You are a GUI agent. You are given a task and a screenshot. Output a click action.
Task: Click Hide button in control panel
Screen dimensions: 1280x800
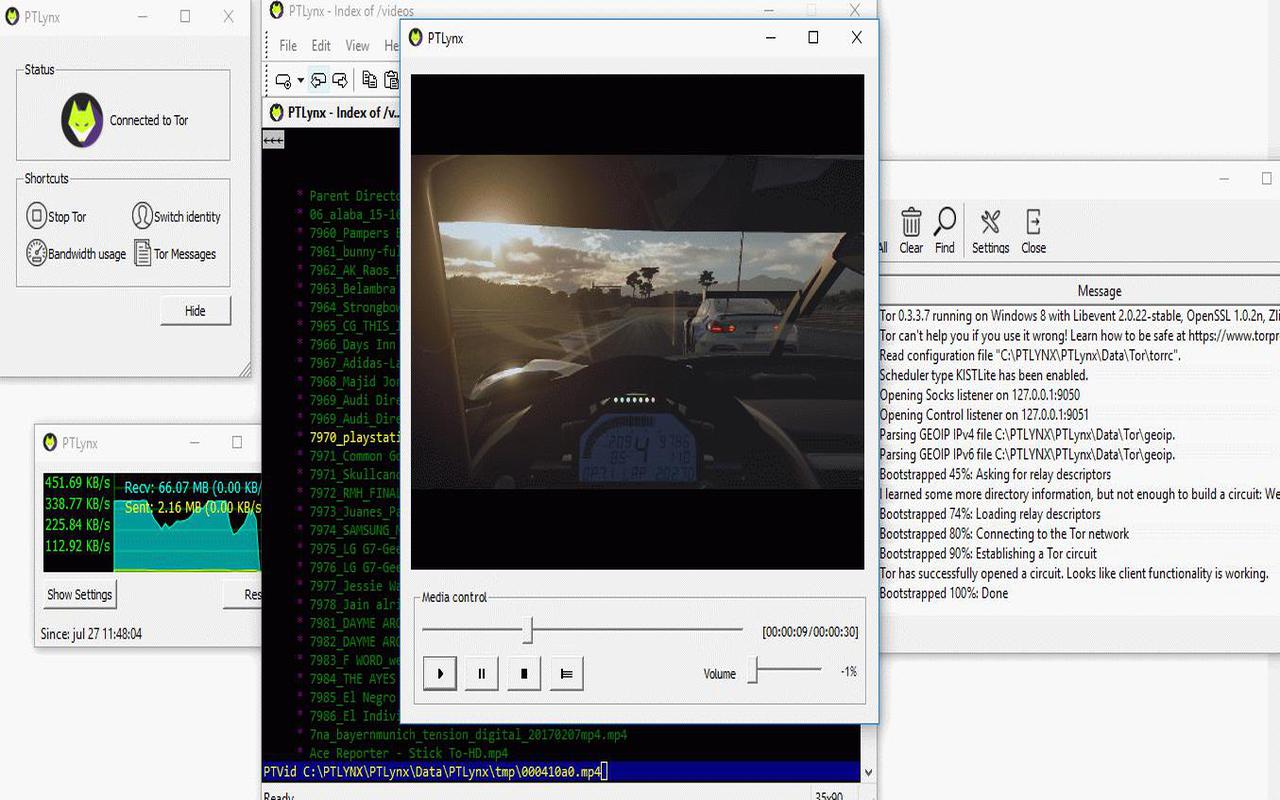195,310
